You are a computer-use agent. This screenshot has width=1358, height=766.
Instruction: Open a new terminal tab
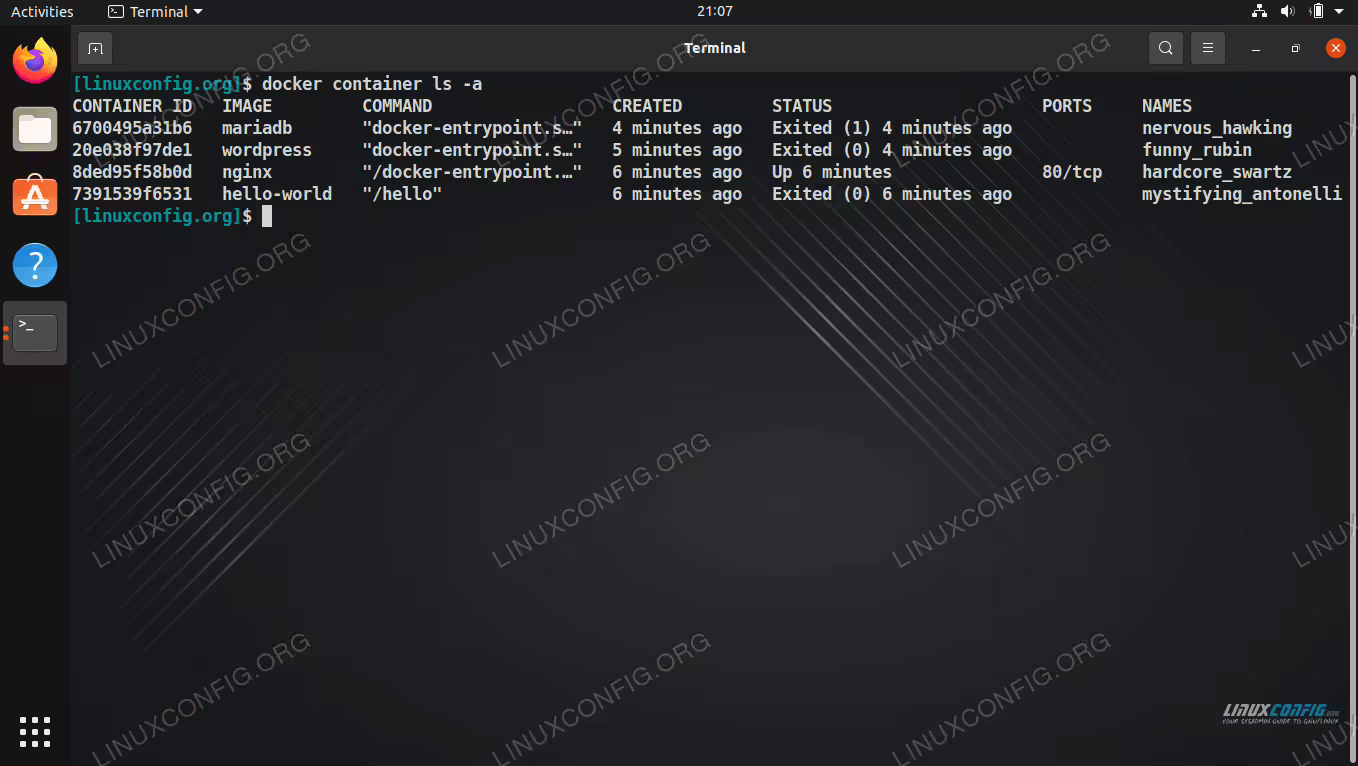click(95, 48)
